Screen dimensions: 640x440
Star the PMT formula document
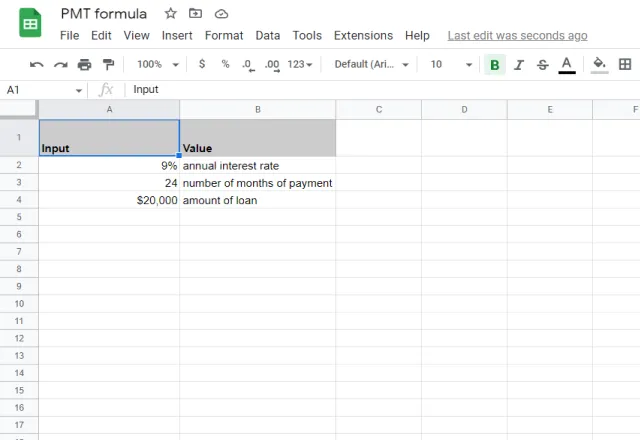pyautogui.click(x=170, y=13)
